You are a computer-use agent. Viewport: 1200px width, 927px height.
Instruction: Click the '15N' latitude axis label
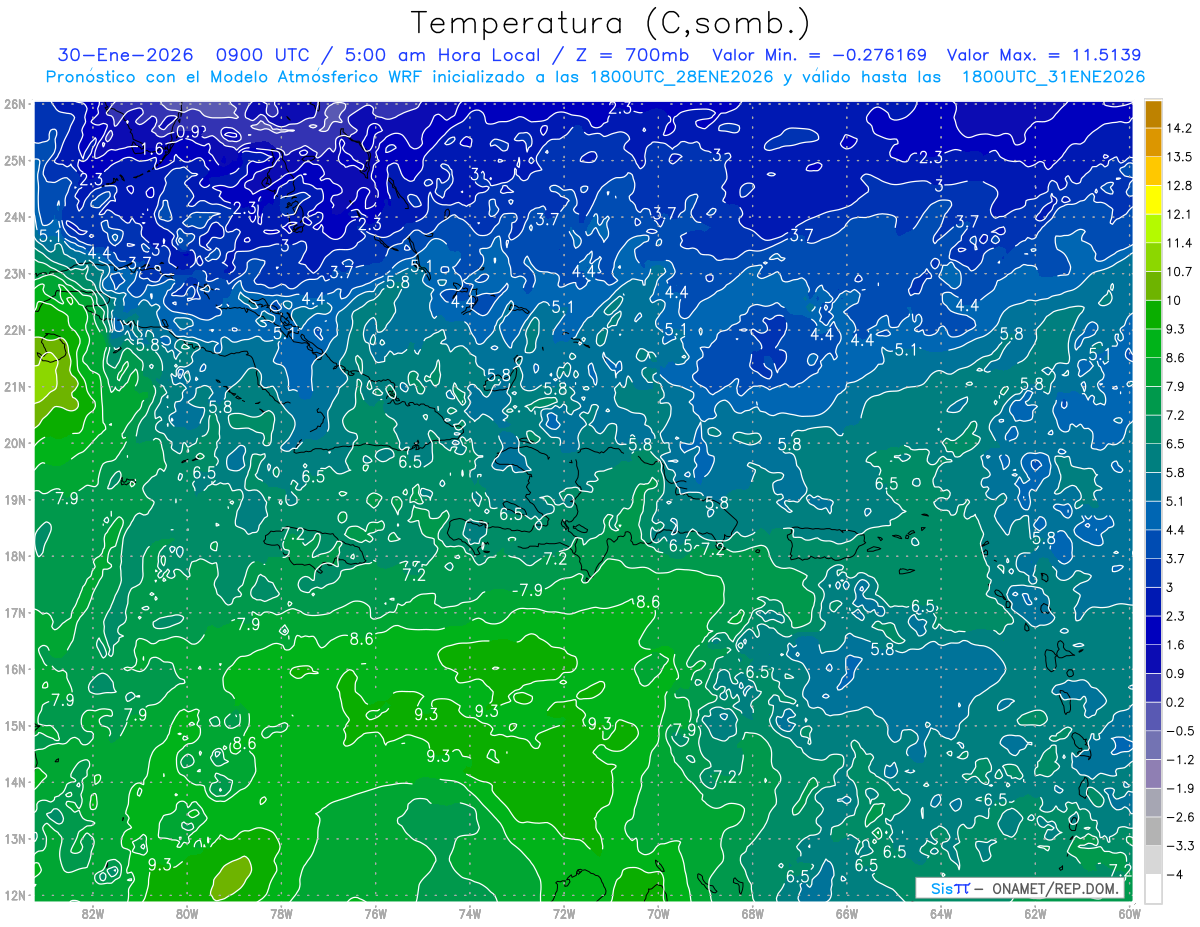click(14, 725)
